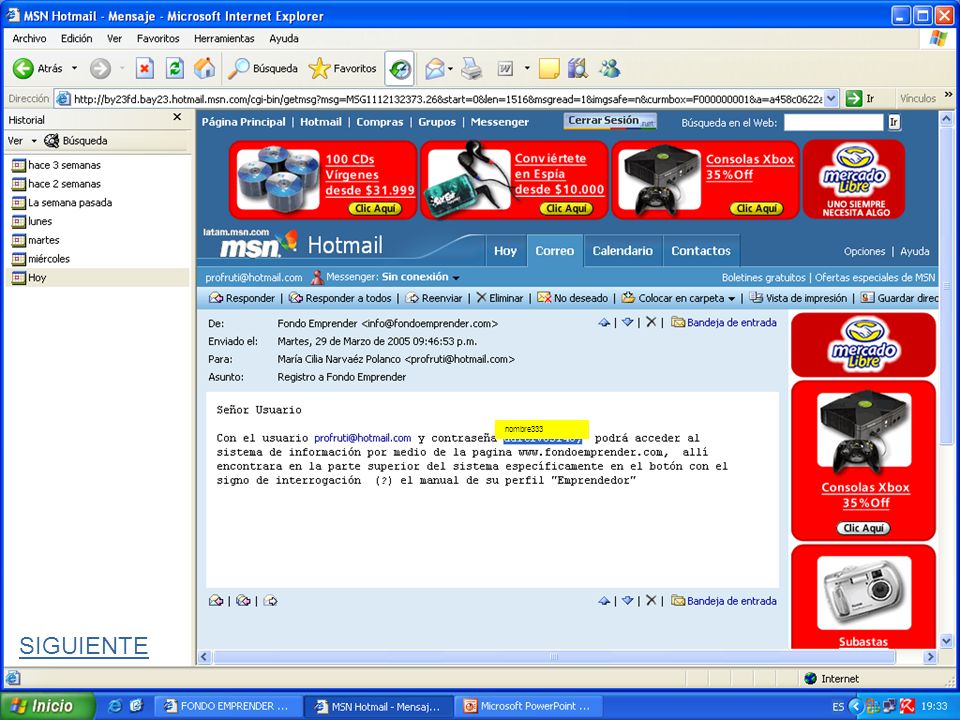Image resolution: width=960 pixels, height=720 pixels.
Task: Open the Herramientas menu
Action: tap(224, 39)
